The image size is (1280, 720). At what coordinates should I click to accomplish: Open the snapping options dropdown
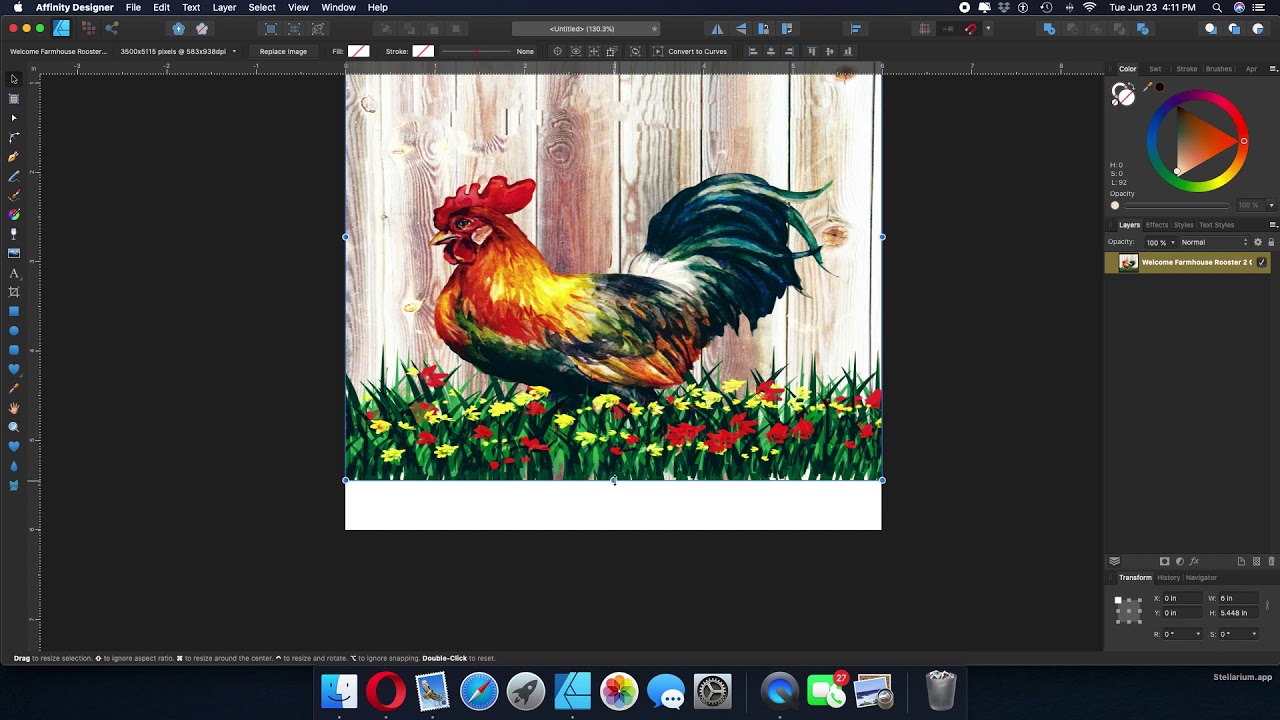[988, 29]
